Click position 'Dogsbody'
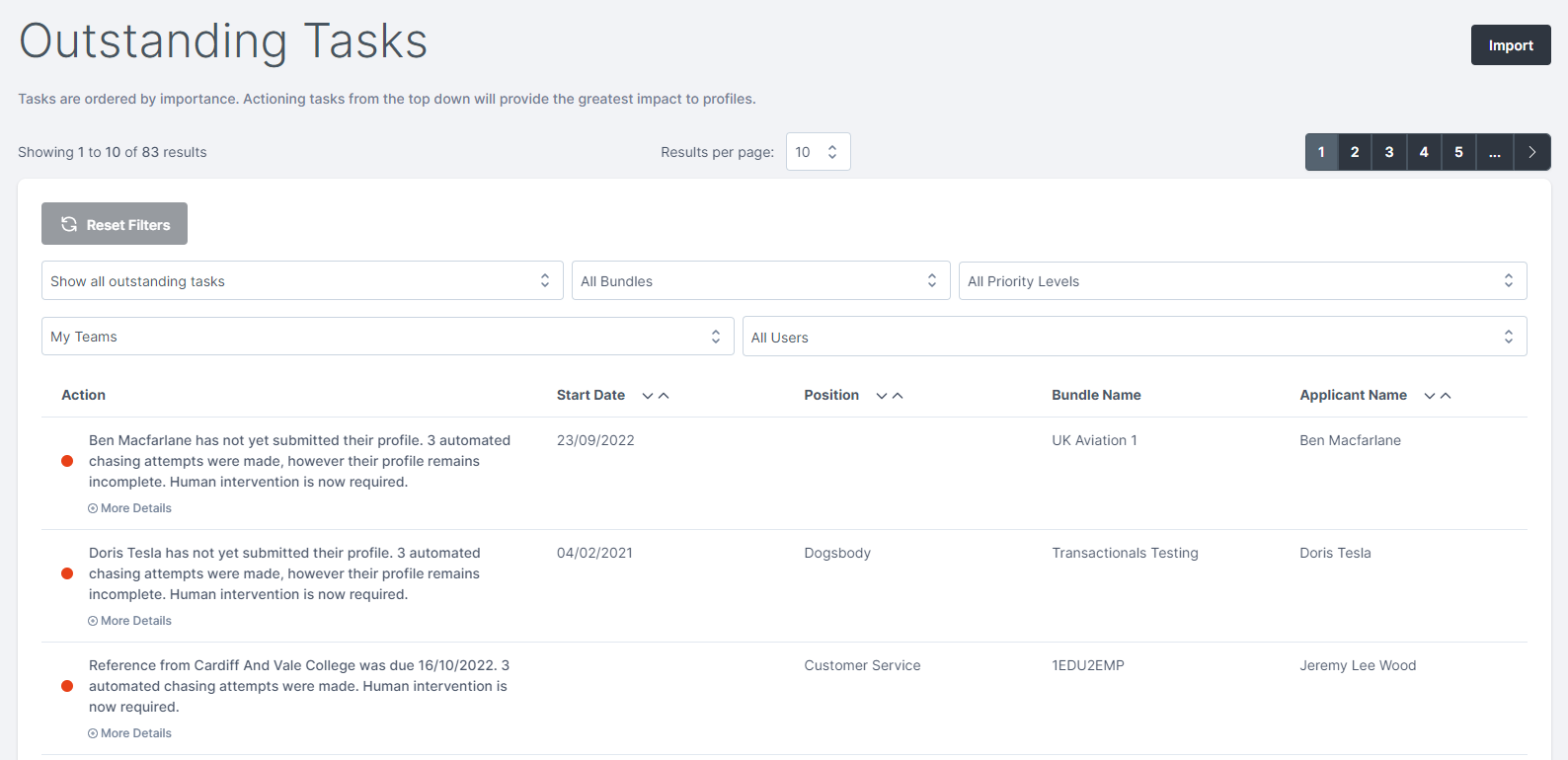1568x760 pixels. point(837,553)
